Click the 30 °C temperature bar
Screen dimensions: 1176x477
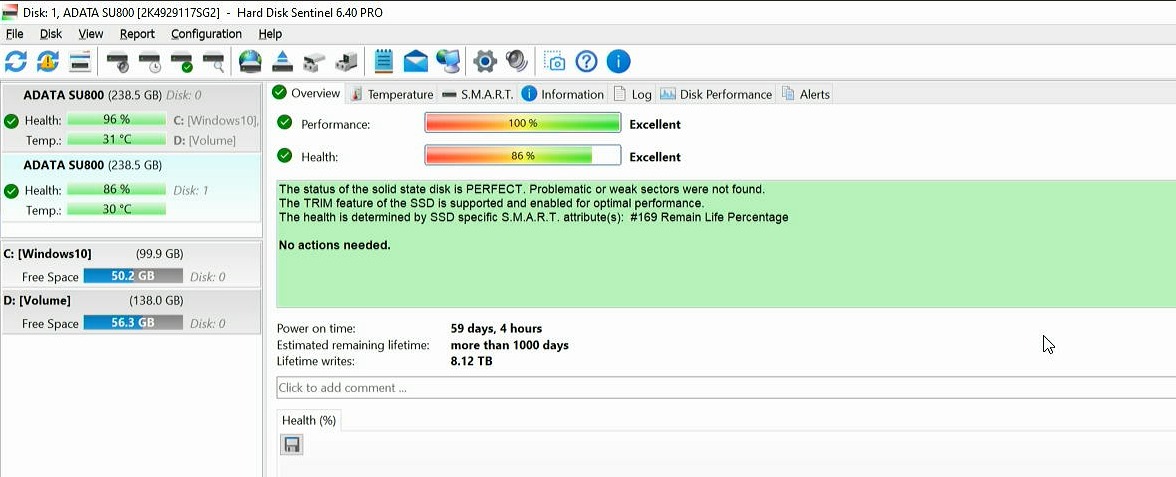click(x=116, y=209)
